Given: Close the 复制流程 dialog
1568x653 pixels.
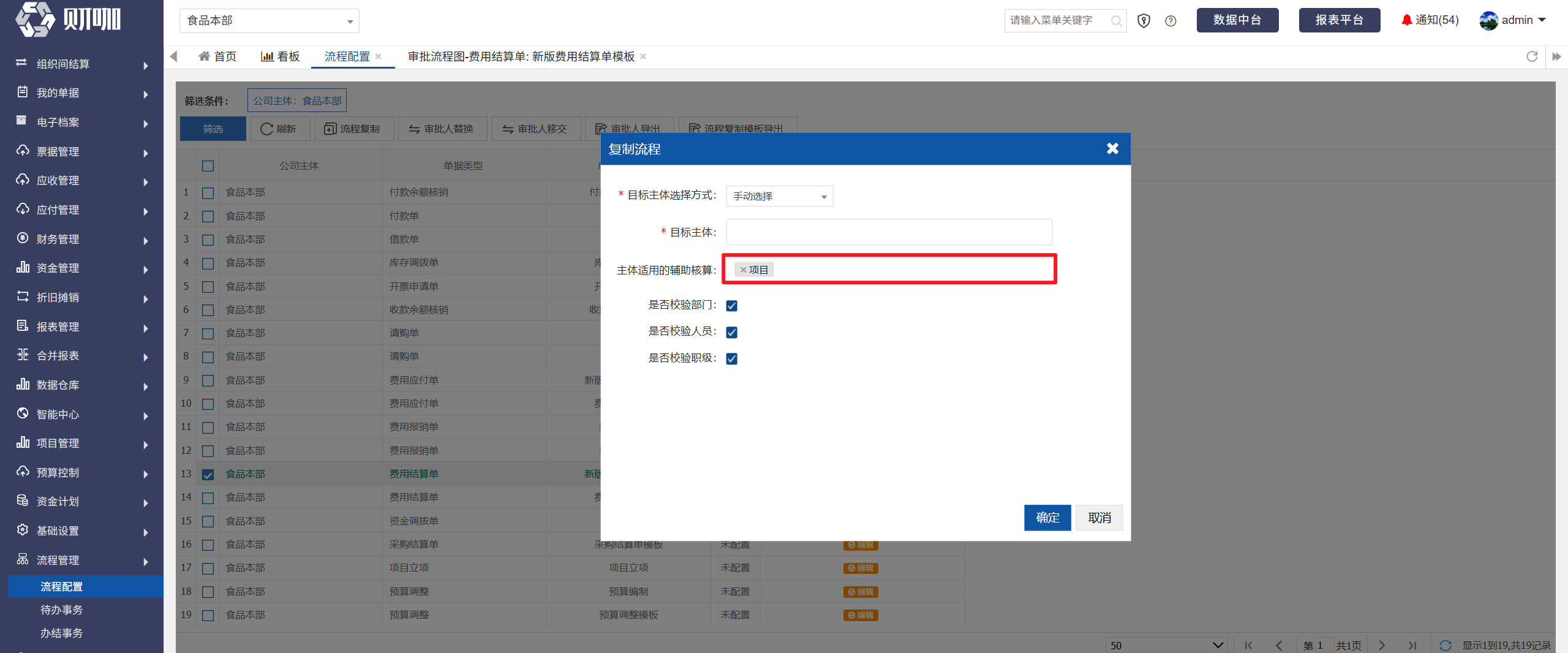Looking at the screenshot, I should [1112, 148].
